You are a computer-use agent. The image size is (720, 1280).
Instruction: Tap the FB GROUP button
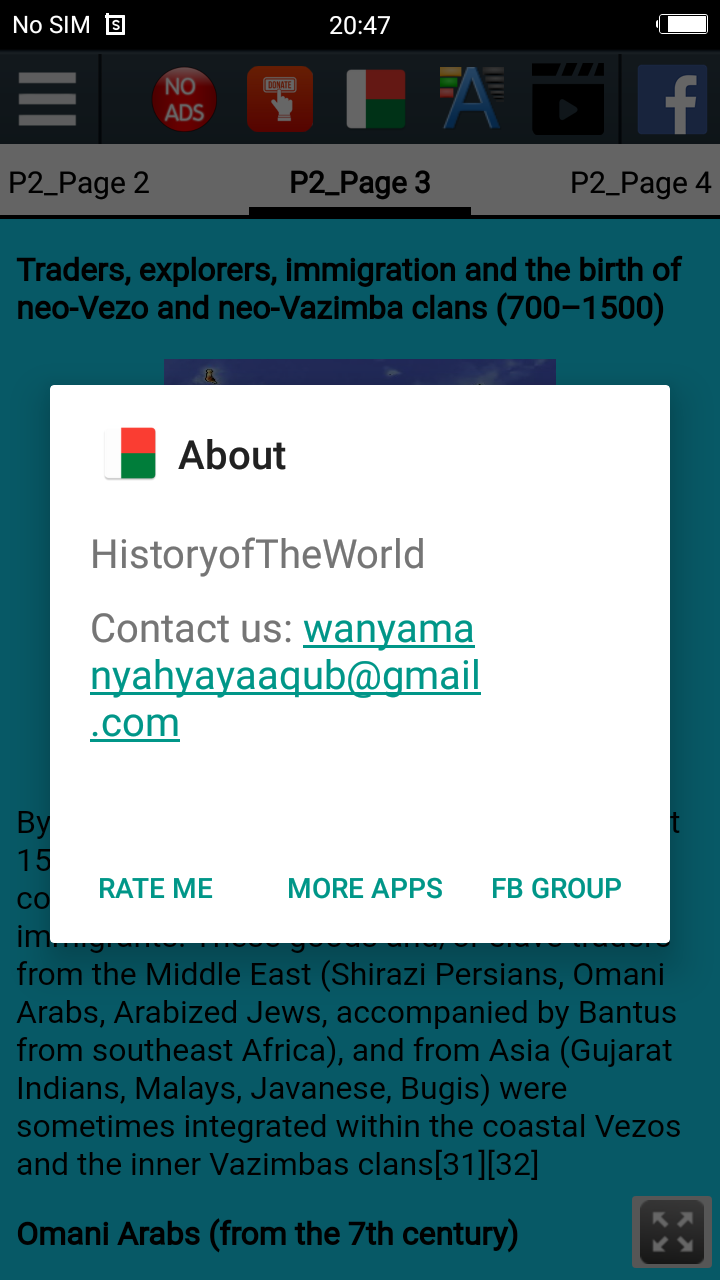tap(556, 888)
